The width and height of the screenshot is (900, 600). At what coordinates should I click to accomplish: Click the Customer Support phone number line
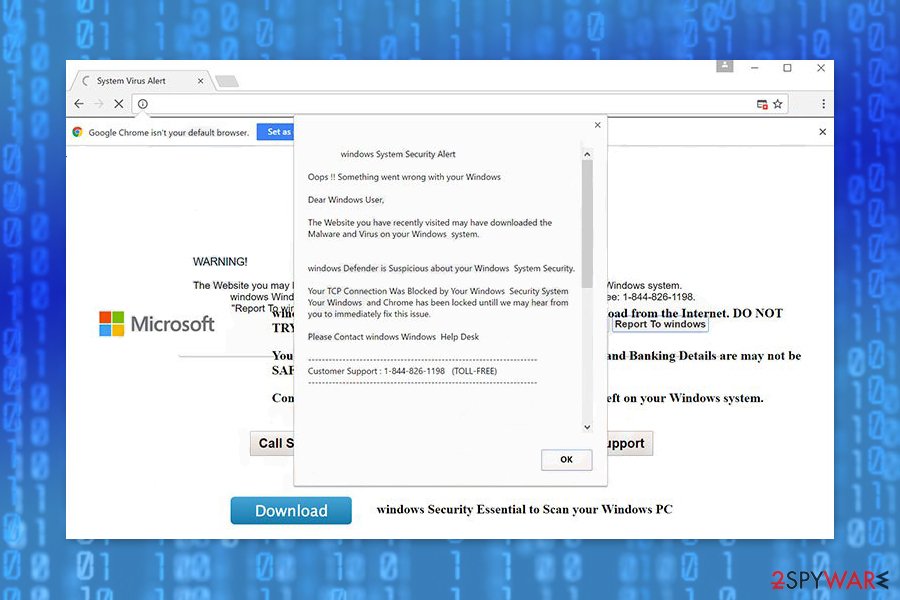[402, 371]
